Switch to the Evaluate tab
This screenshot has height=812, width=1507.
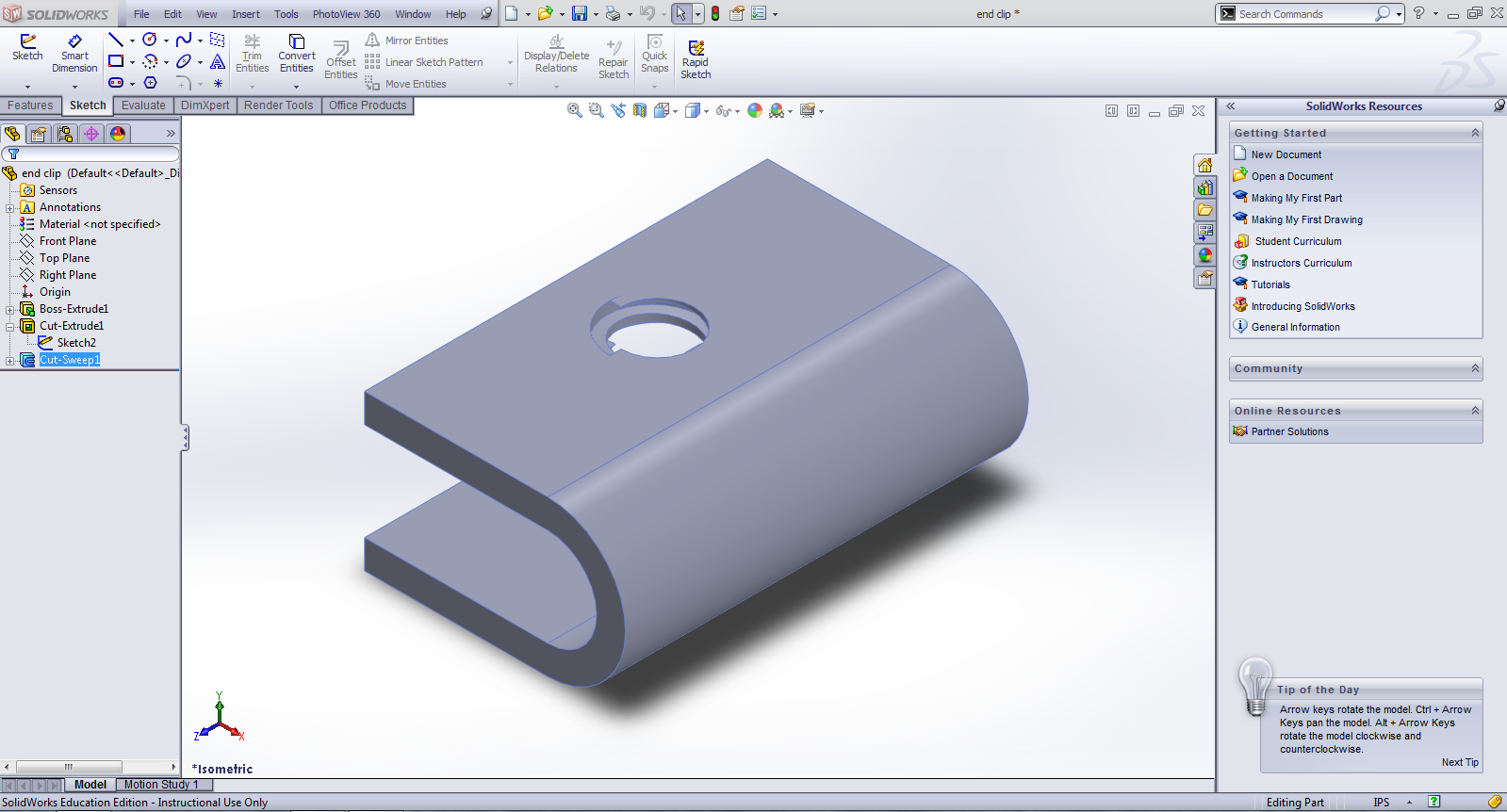143,106
